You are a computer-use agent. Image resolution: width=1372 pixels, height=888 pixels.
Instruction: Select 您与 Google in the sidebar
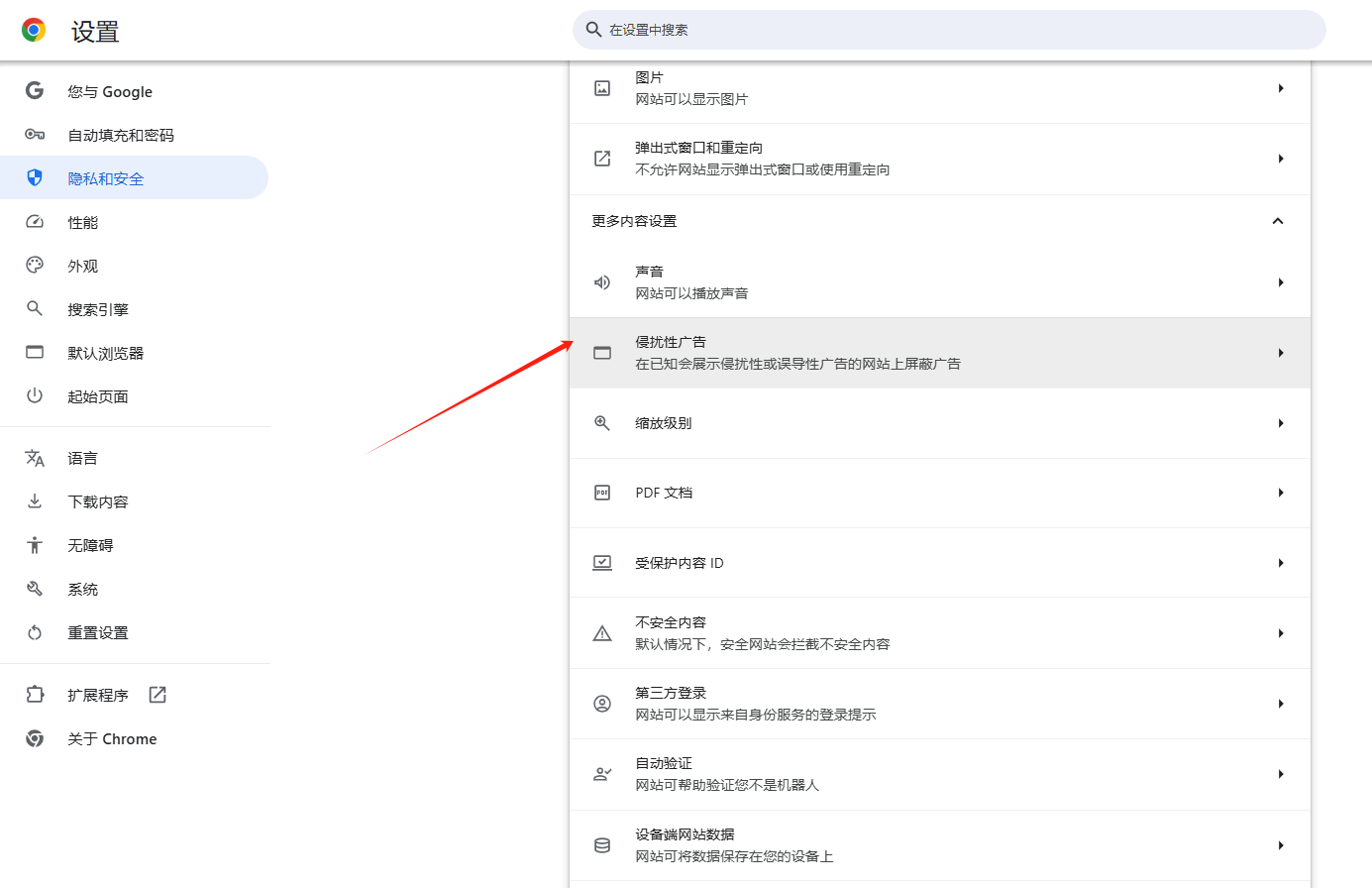click(x=134, y=91)
